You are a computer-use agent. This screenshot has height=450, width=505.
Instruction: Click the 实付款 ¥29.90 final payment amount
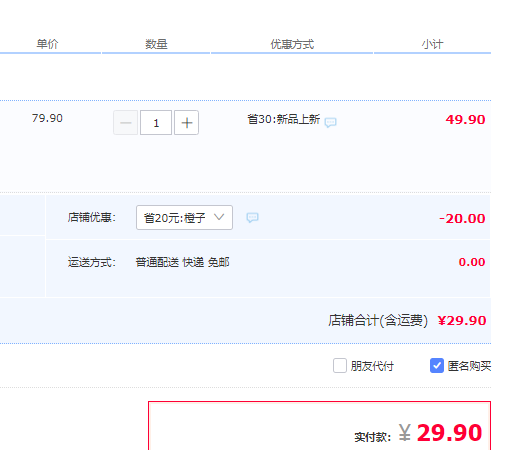pos(418,433)
